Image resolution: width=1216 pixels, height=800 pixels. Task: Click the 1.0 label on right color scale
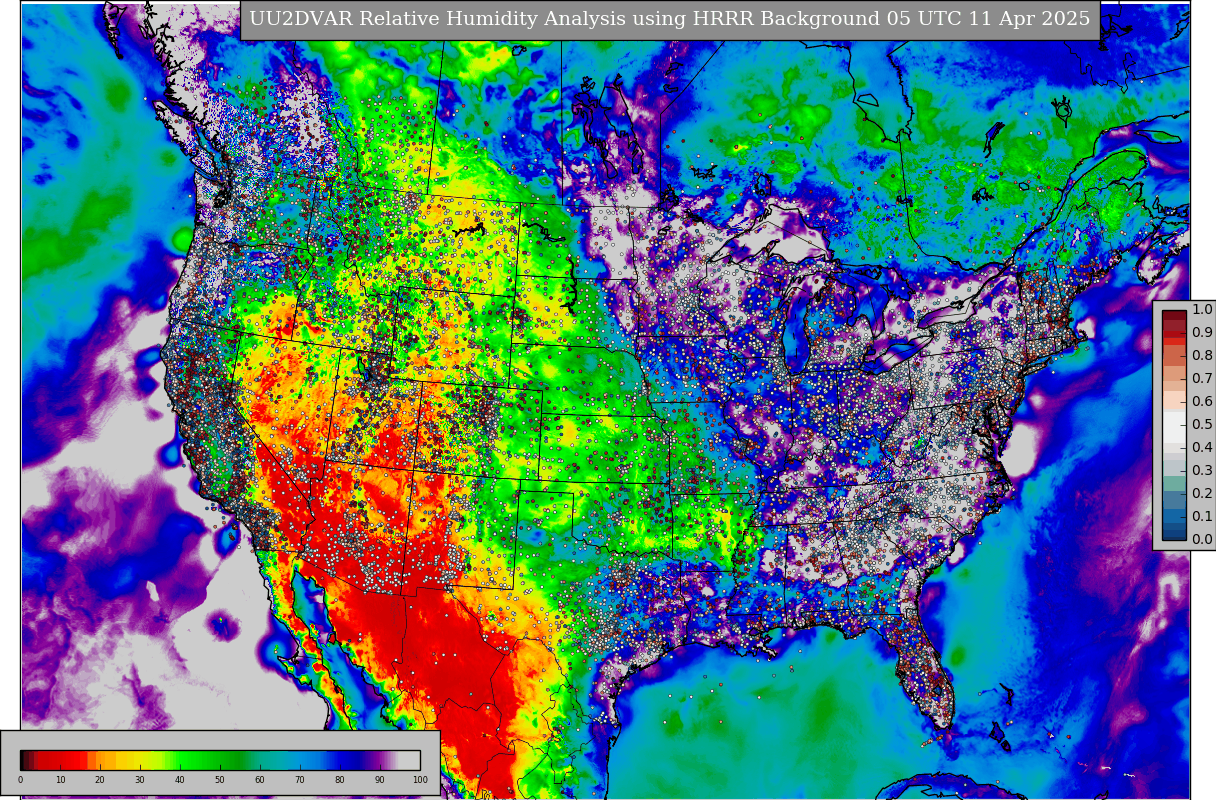[x=1202, y=310]
